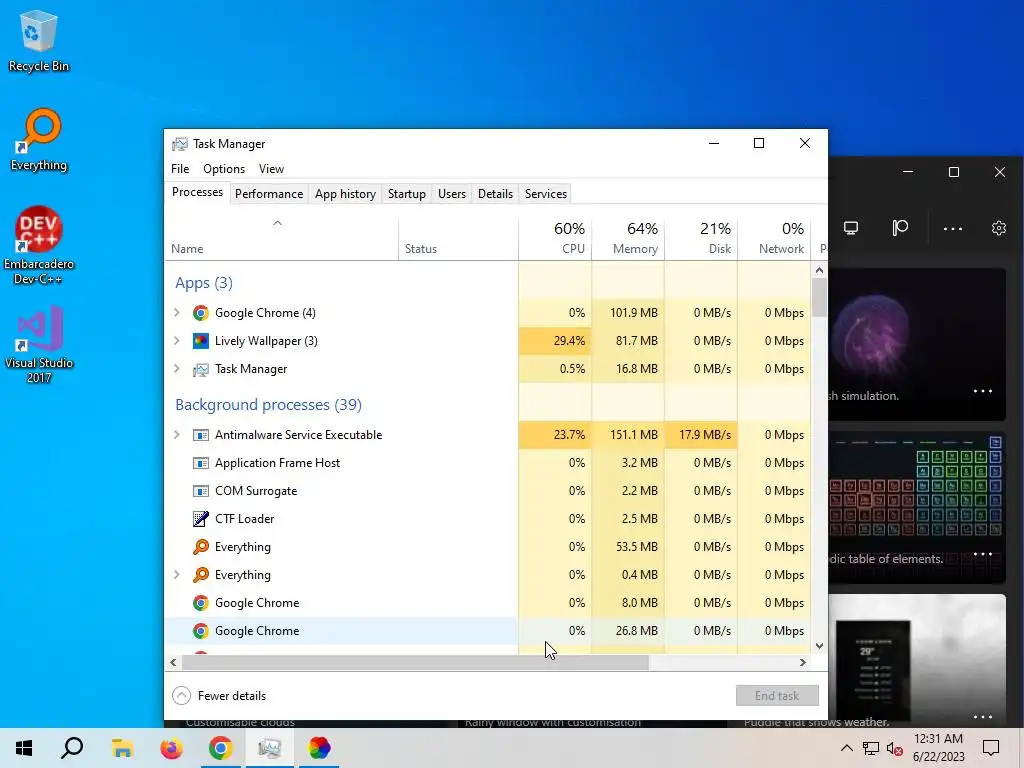Screen dimensions: 1024x768
Task: Switch to Google Chrome in the taskbar
Action: point(220,748)
